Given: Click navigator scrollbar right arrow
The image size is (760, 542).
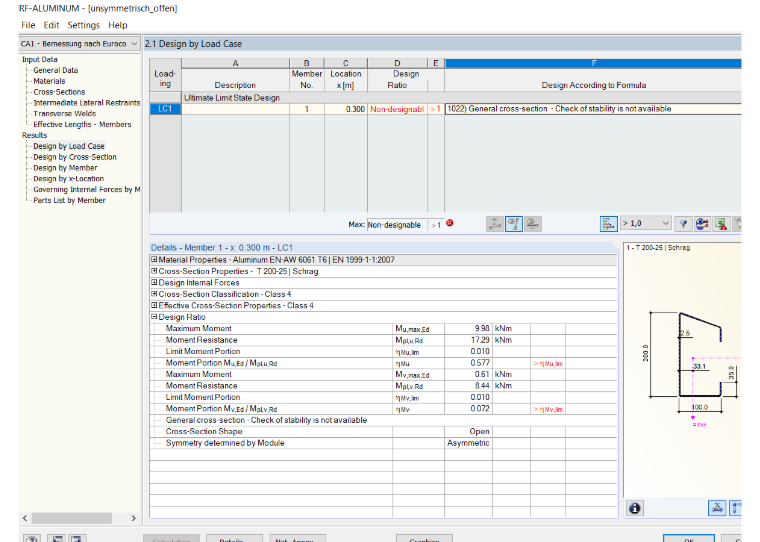Looking at the screenshot, I should point(134,518).
